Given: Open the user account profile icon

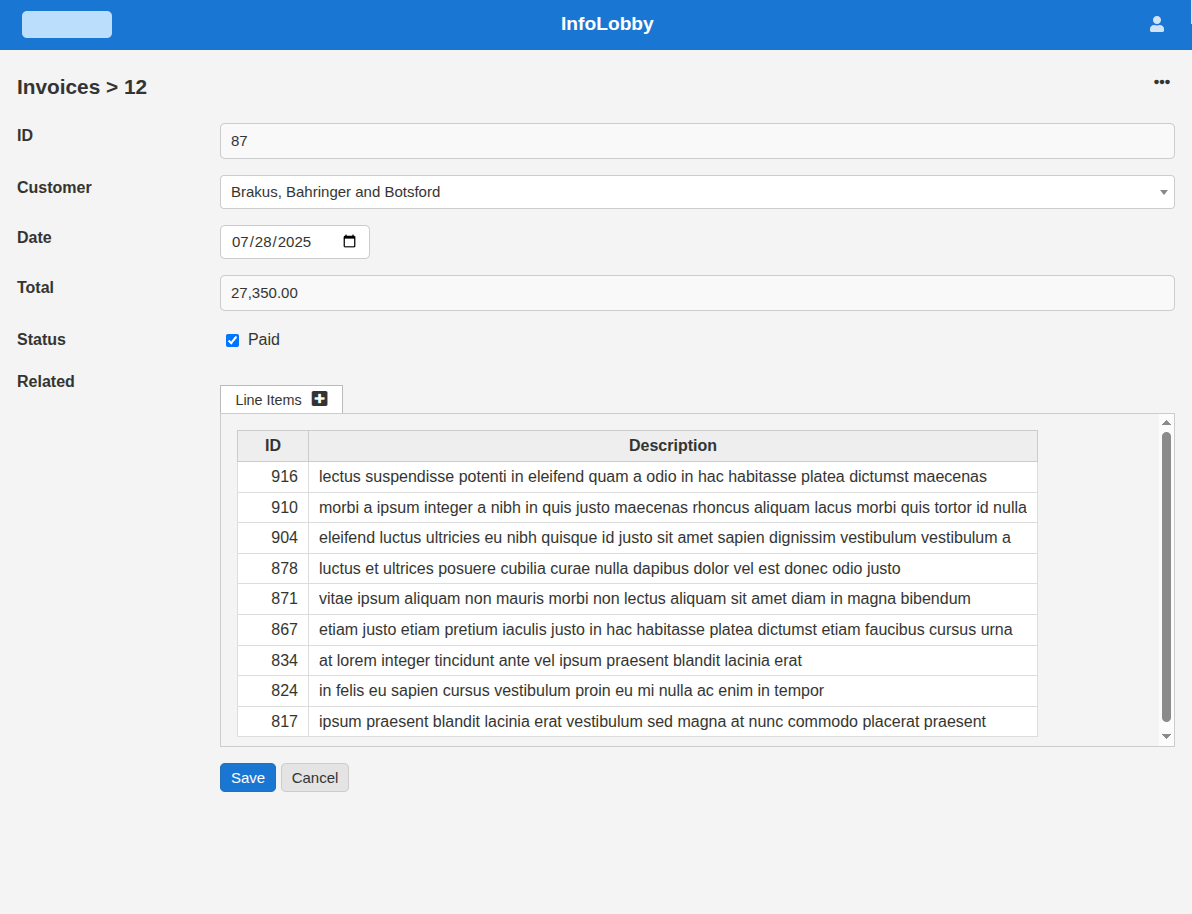Looking at the screenshot, I should [1157, 24].
